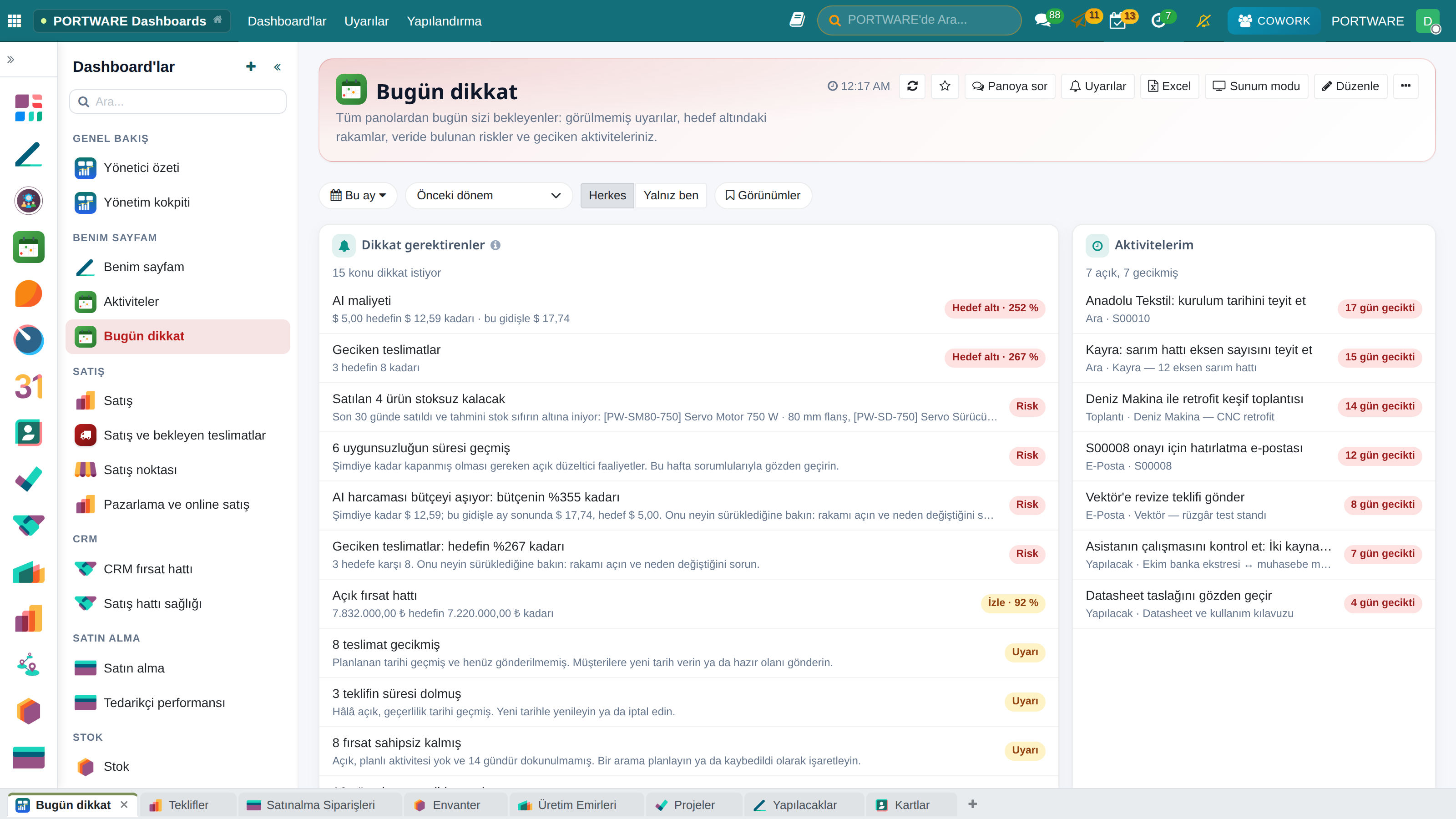1456x819 pixels.
Task: Open the contacts app icon in rail
Action: pyautogui.click(x=28, y=433)
